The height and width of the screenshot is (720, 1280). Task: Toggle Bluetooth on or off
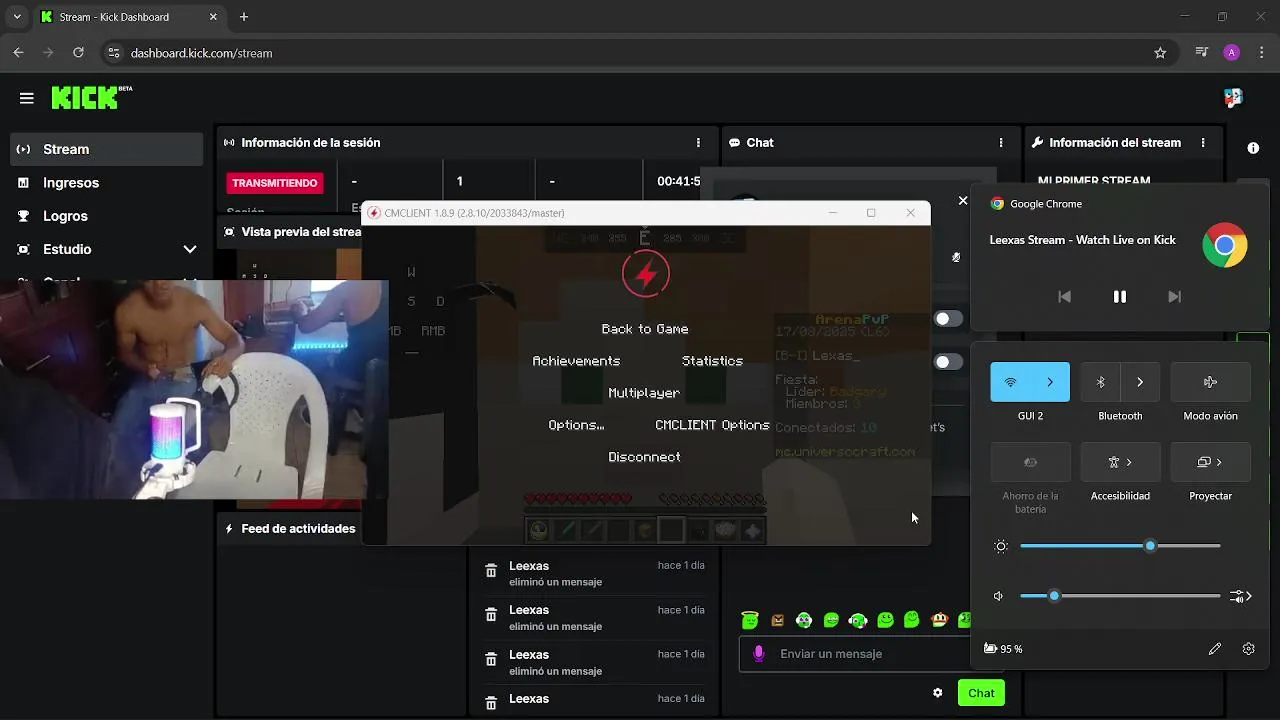[1100, 382]
